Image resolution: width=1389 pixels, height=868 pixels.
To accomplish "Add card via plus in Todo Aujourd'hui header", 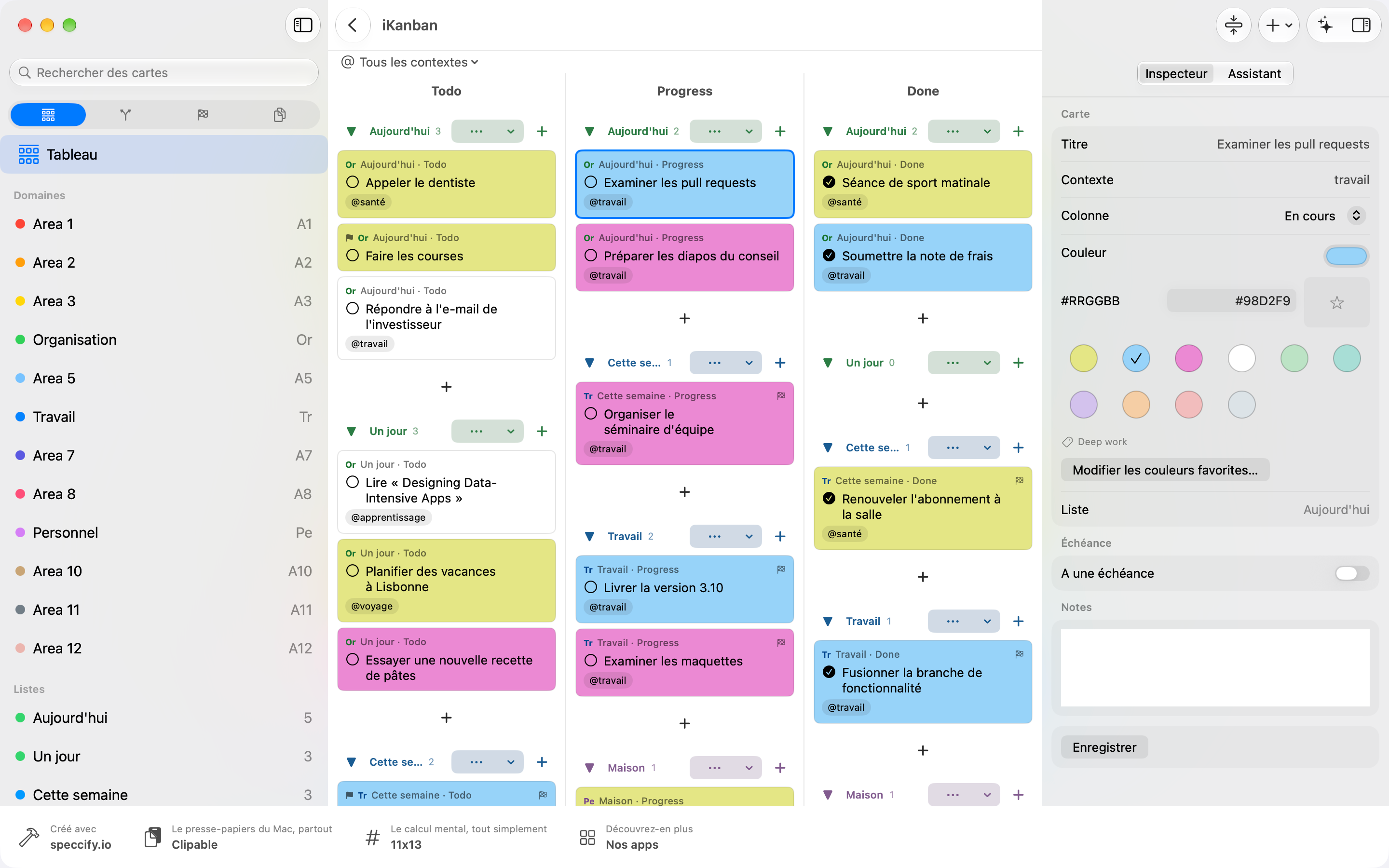I will (x=541, y=132).
